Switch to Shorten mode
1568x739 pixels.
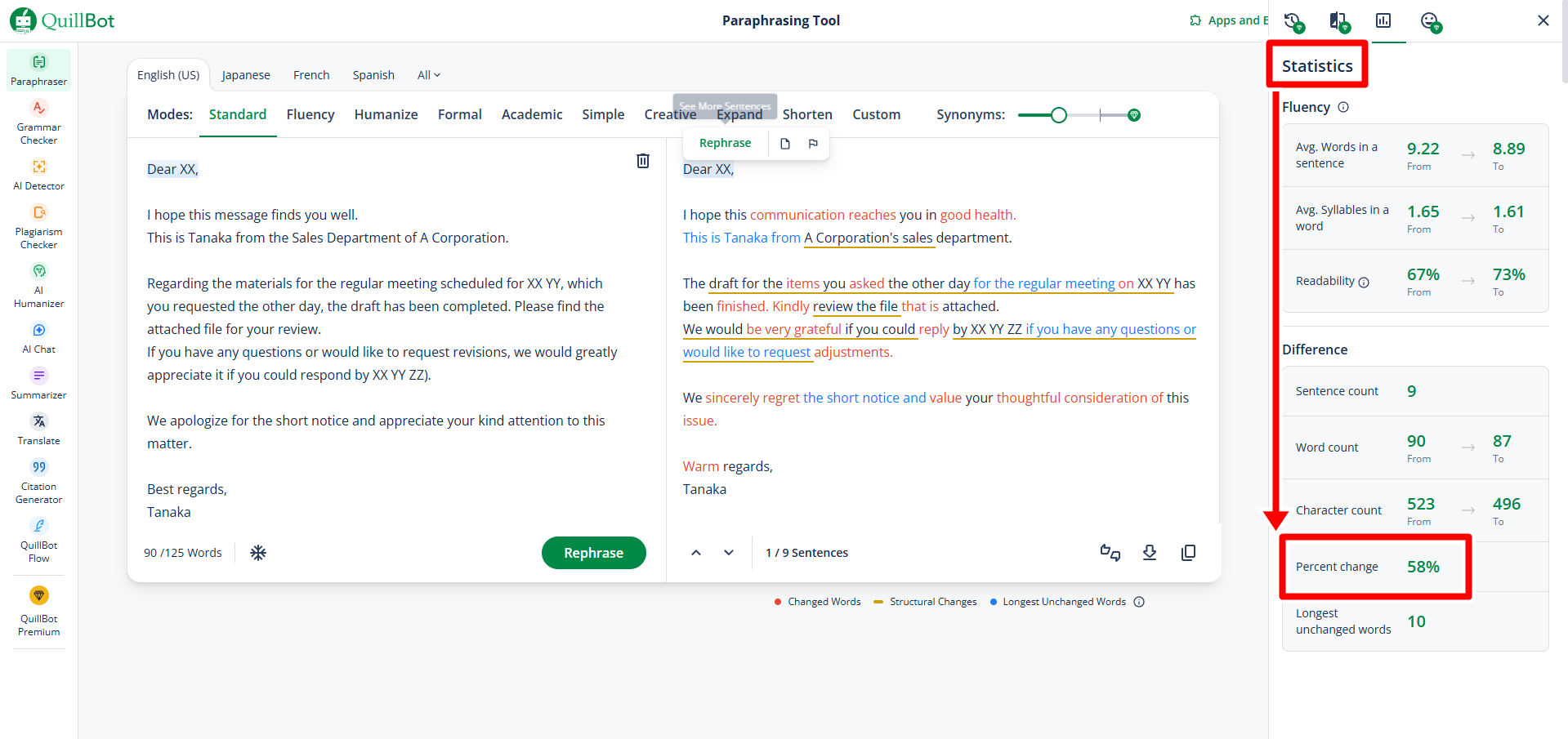tap(807, 114)
